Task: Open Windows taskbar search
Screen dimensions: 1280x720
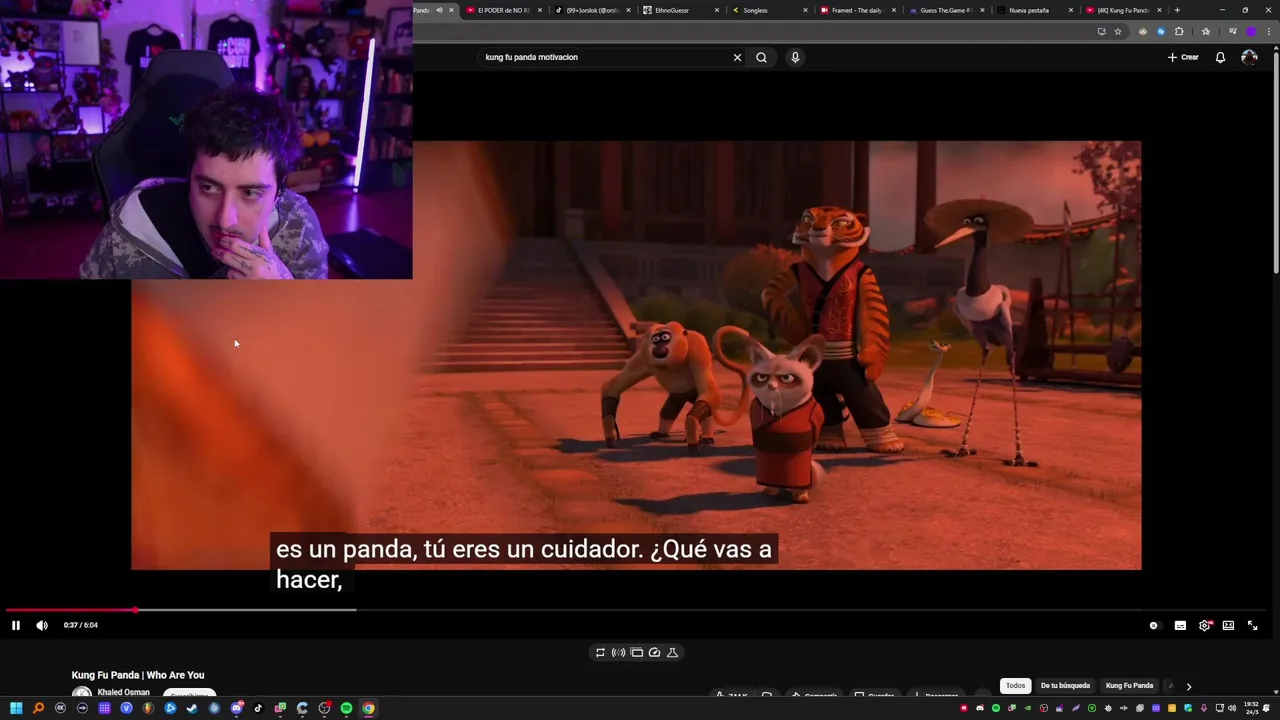Action: click(x=38, y=708)
